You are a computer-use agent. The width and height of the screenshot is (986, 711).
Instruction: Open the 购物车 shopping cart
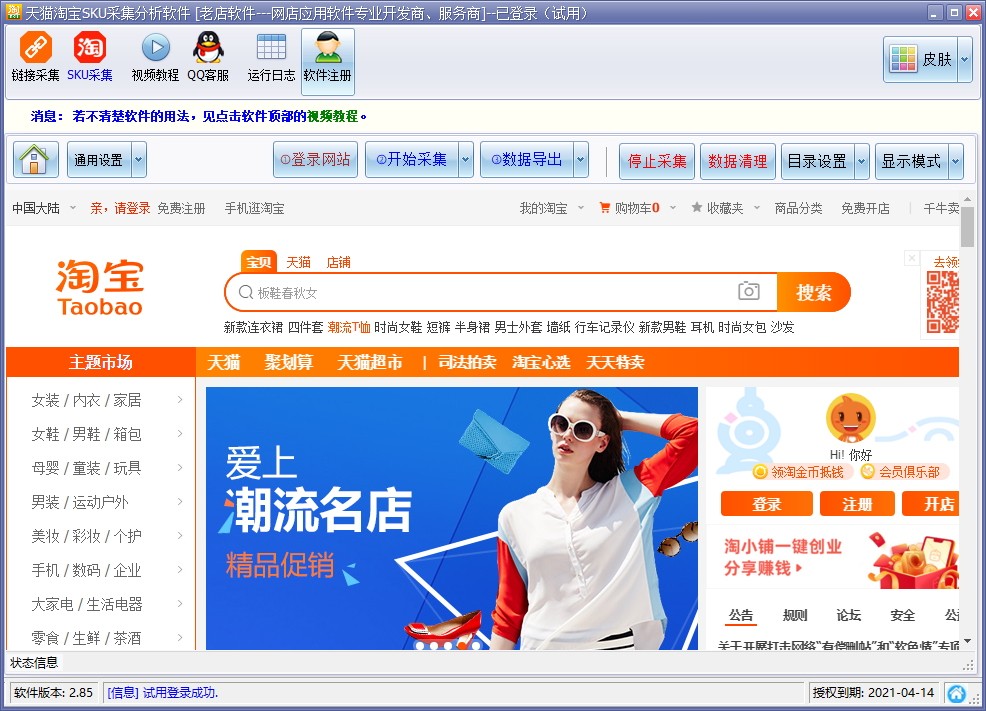pyautogui.click(x=630, y=208)
